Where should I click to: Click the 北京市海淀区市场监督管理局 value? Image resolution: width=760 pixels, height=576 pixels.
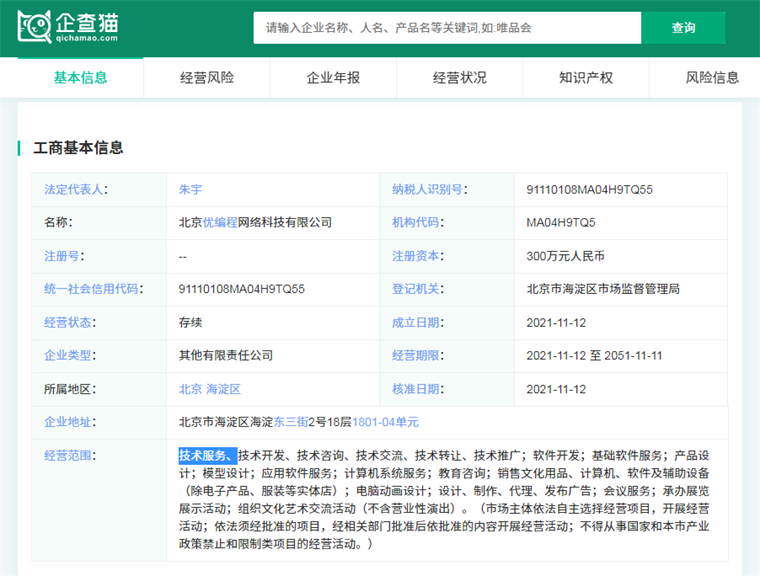[x=603, y=289]
